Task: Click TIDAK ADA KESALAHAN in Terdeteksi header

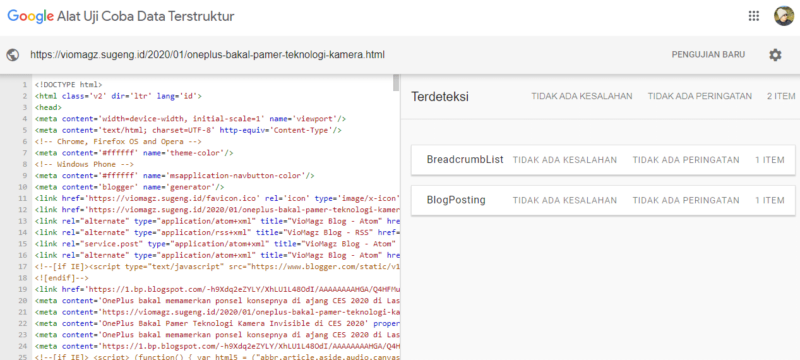Action: coord(582,96)
